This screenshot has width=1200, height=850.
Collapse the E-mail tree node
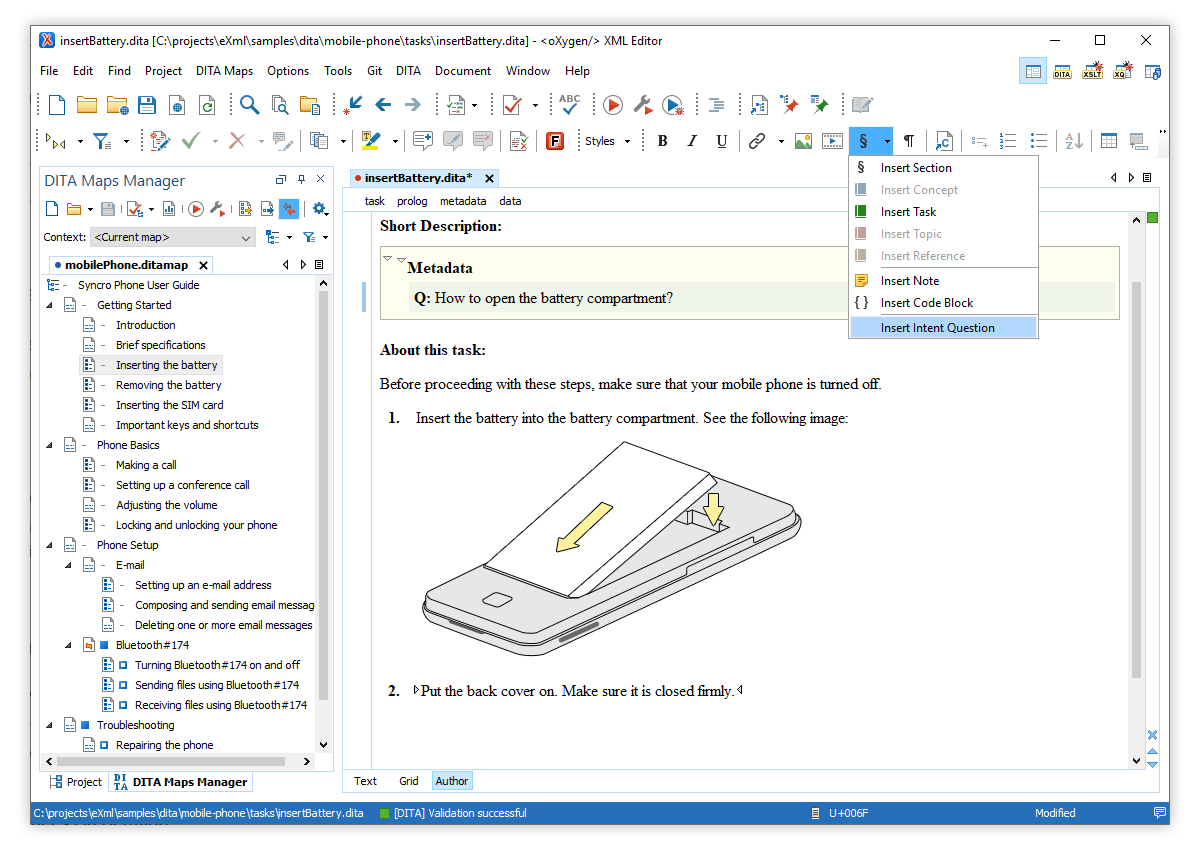pos(69,565)
